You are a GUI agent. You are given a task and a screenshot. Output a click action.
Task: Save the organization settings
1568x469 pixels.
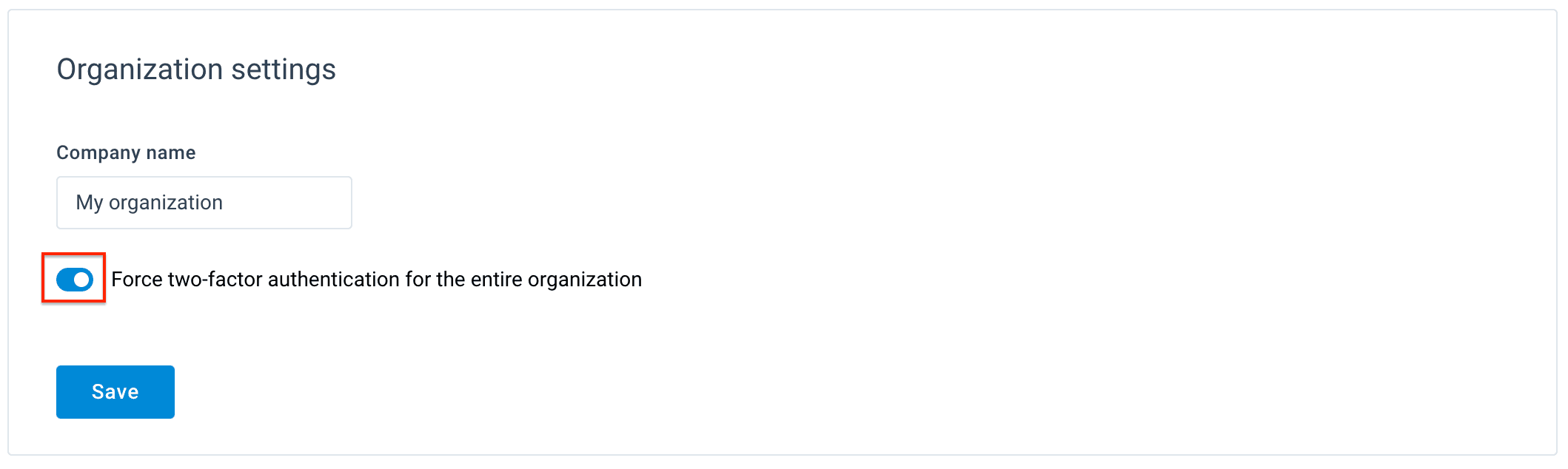pyautogui.click(x=115, y=392)
